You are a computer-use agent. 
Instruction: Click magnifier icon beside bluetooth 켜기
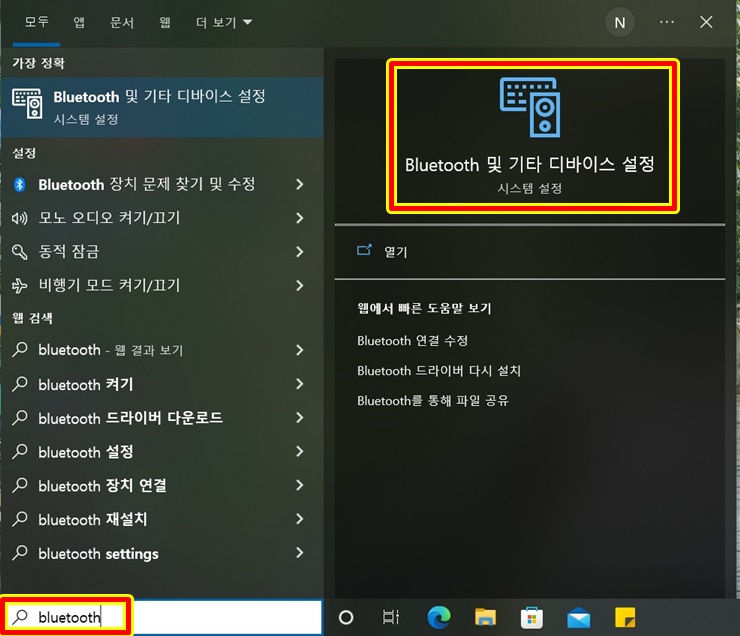(x=19, y=384)
